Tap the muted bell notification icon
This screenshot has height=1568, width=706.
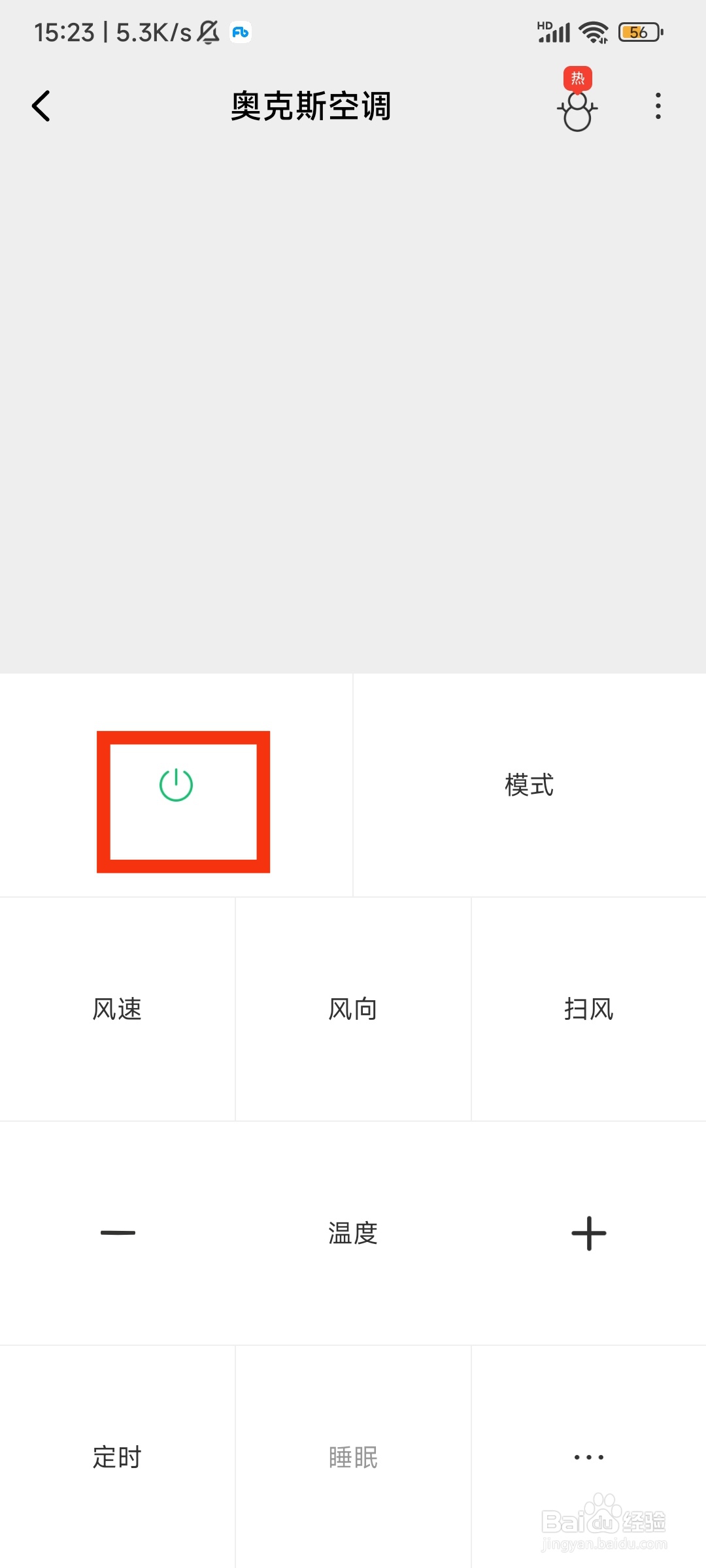[x=209, y=32]
